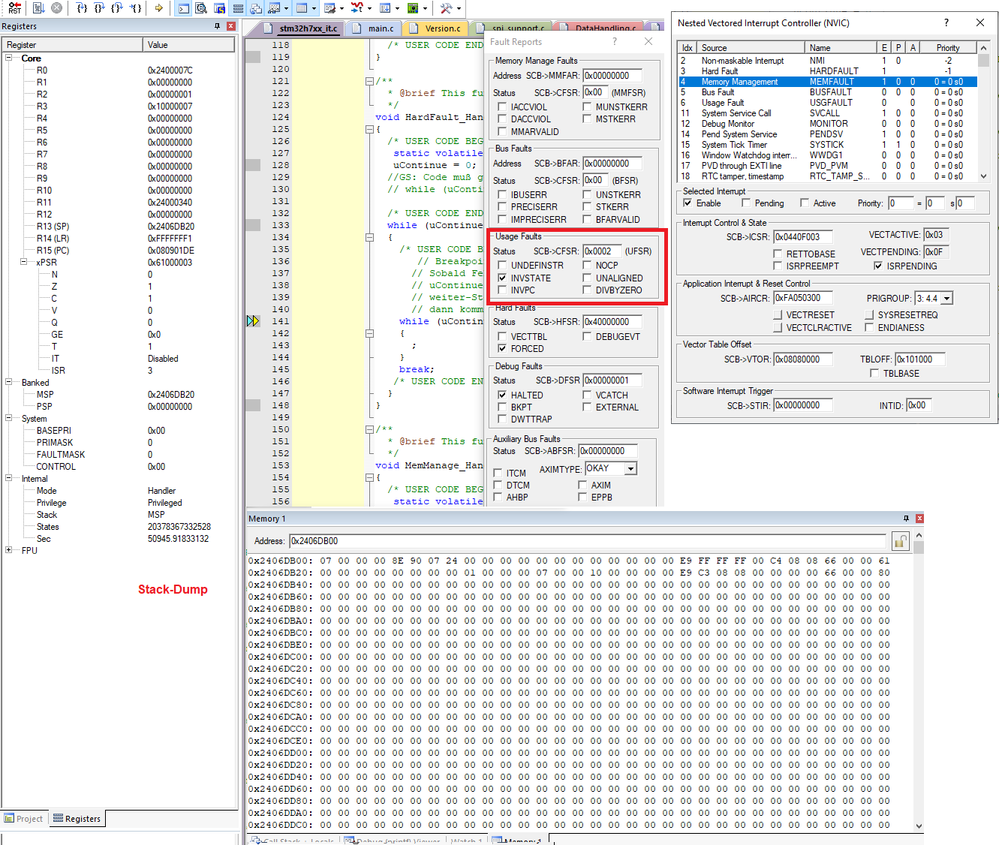Click NVIC dialog help question mark
Image resolution: width=999 pixels, height=845 pixels.
[x=946, y=22]
